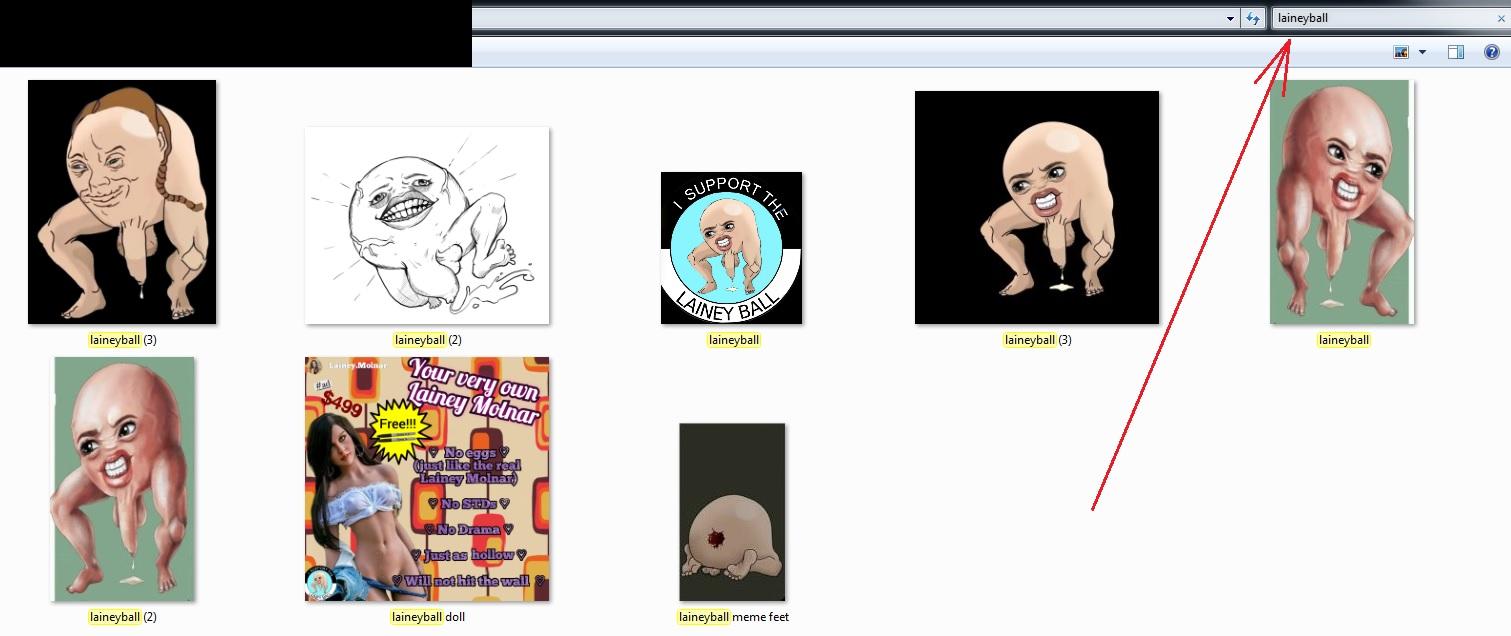Select the green-background thumbnail named laineyball (2)
This screenshot has height=636, width=1511.
[123, 479]
